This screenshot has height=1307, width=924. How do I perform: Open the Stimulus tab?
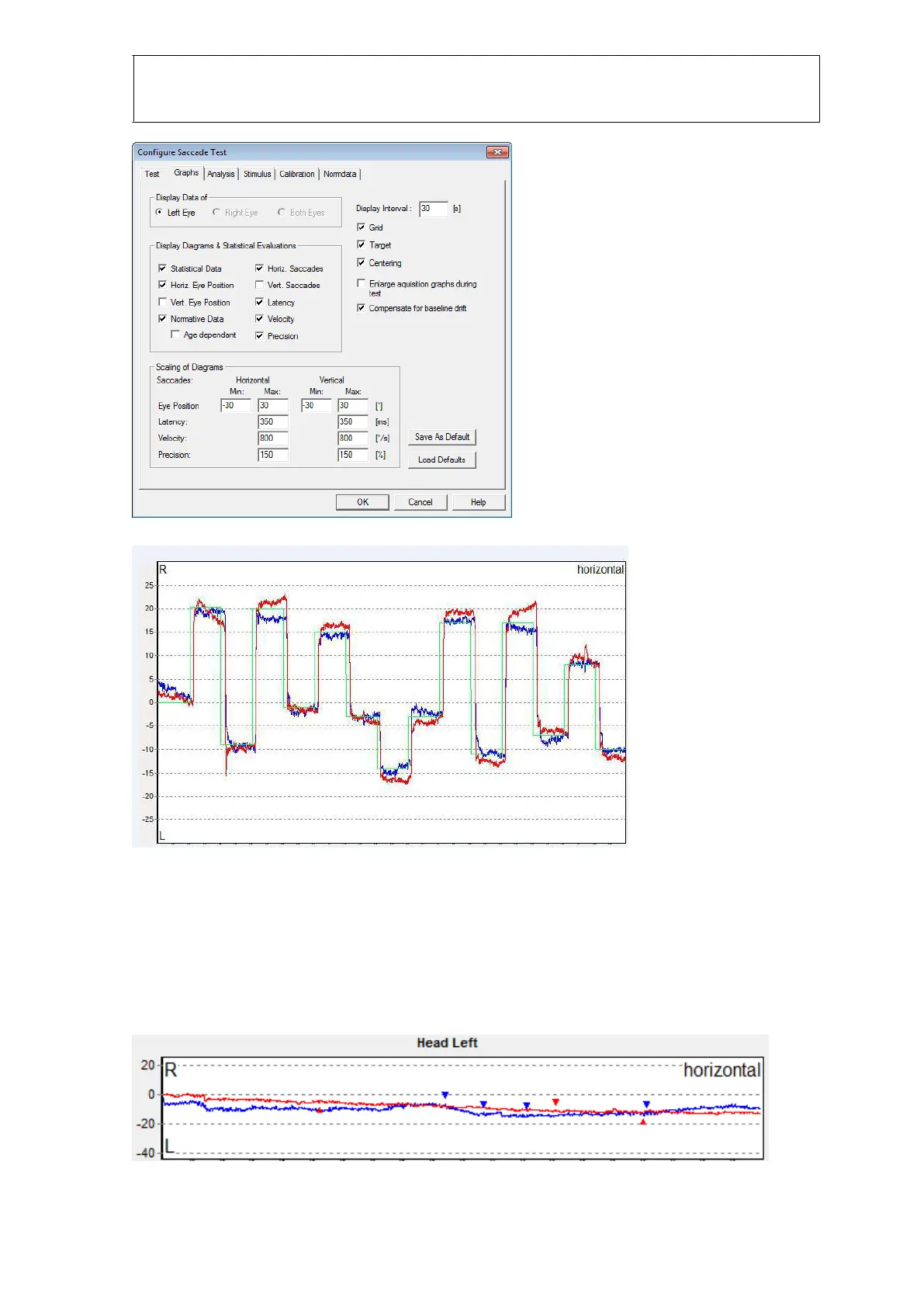pos(257,175)
